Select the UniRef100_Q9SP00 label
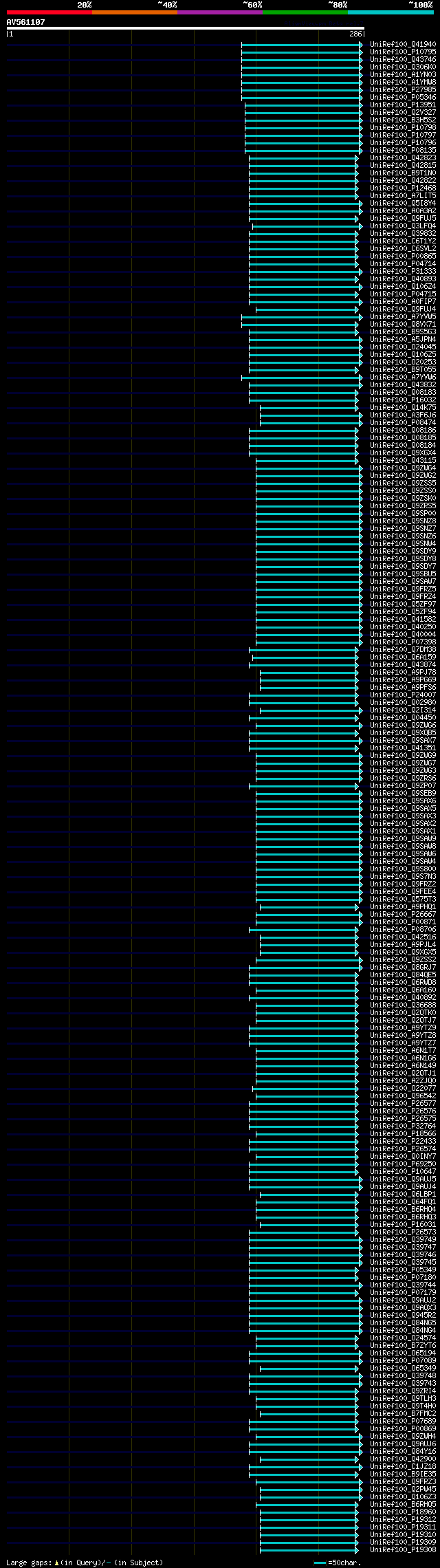 (x=403, y=513)
